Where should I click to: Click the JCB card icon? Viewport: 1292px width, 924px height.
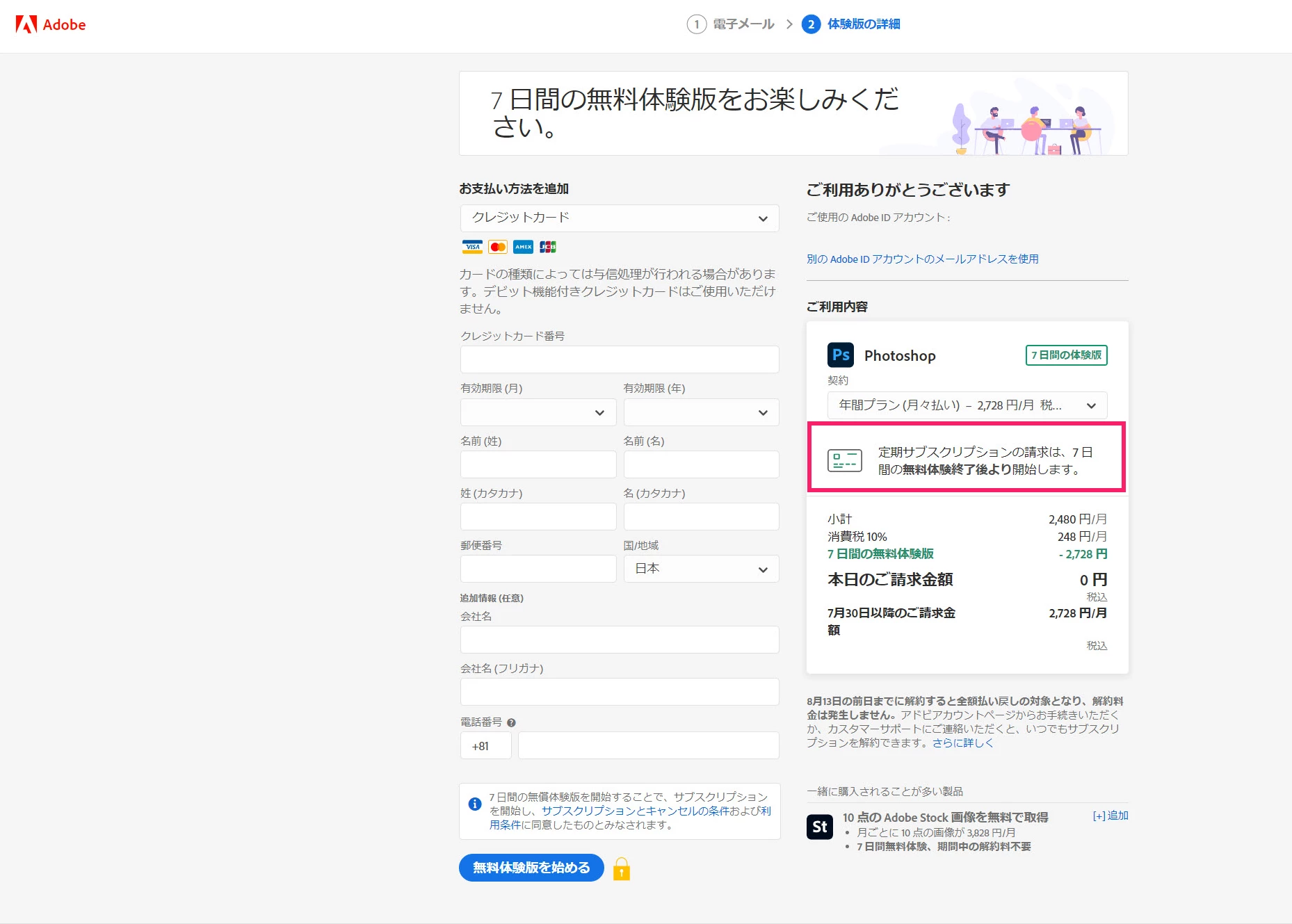coord(548,247)
